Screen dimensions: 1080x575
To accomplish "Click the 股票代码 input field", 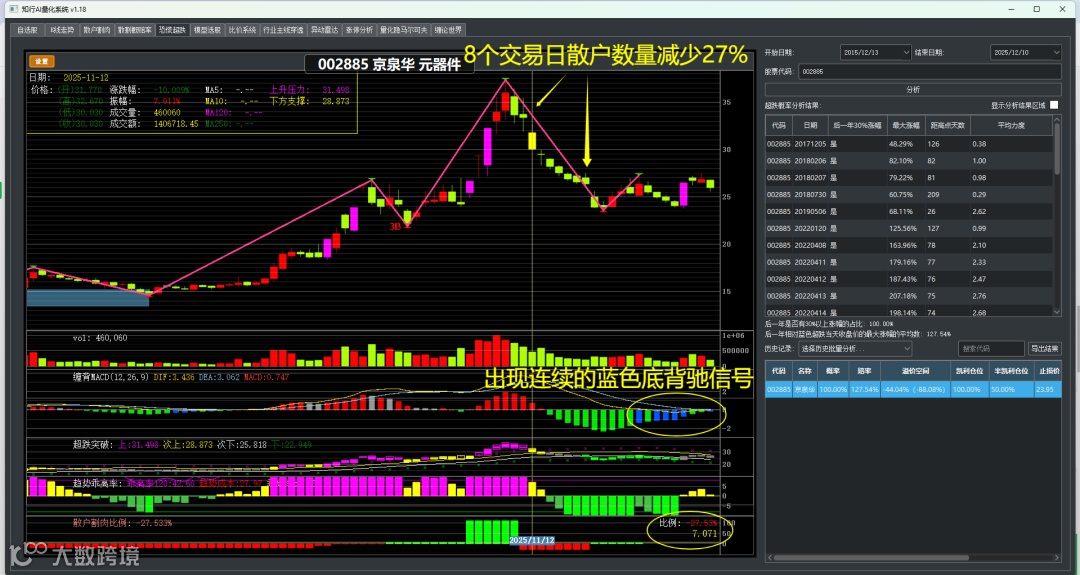I will coord(930,72).
